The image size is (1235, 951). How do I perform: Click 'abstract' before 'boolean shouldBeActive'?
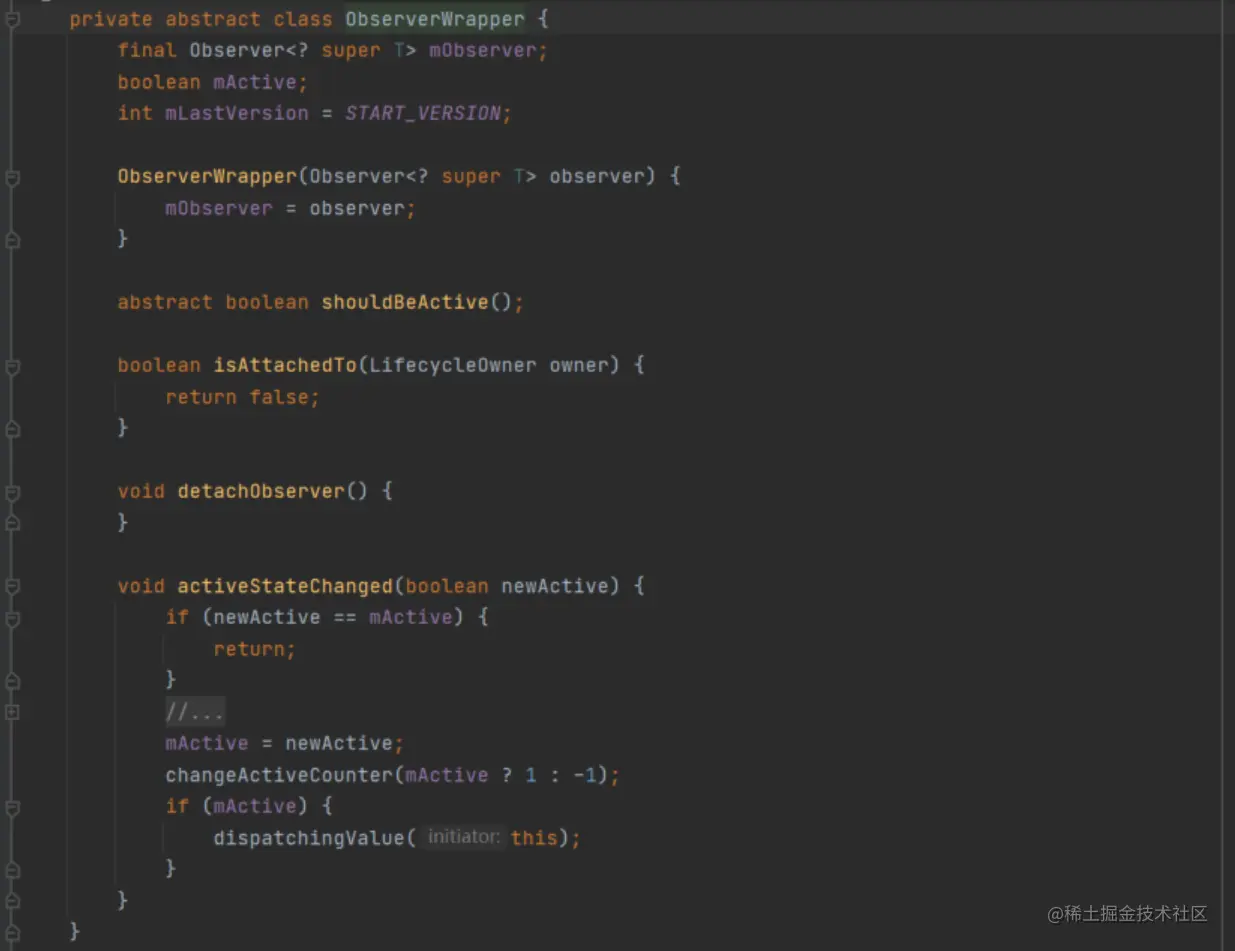[x=165, y=302]
